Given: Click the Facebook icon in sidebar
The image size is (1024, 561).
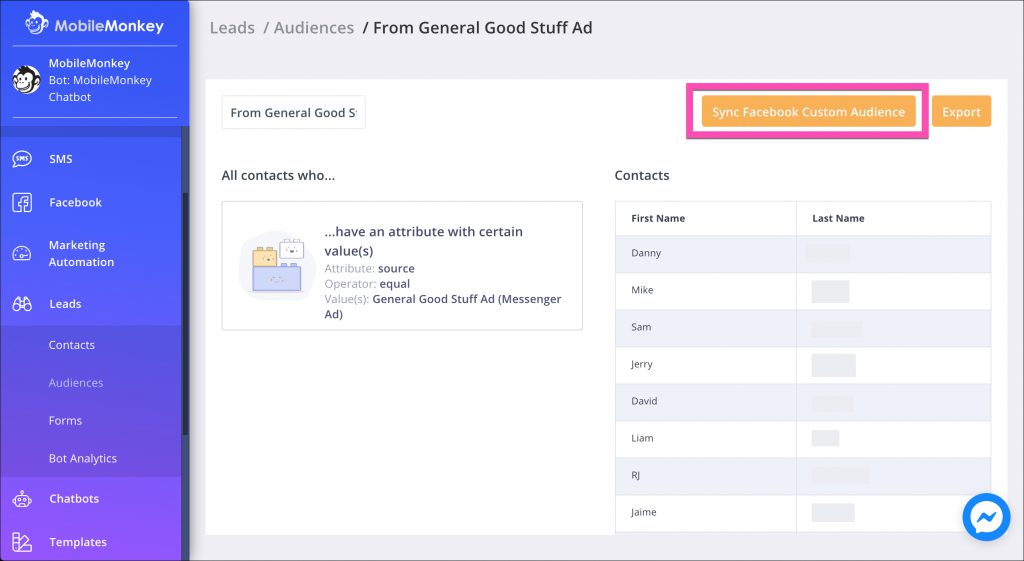Looking at the screenshot, I should (x=22, y=202).
